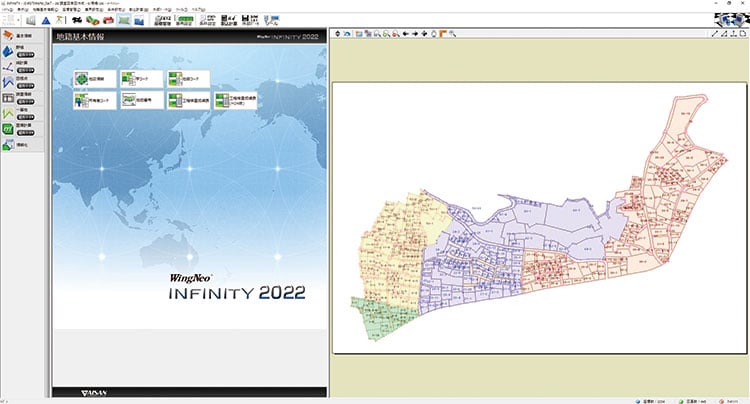Select the orange book icon in left sidebar
The image size is (750, 404).
click(x=8, y=36)
